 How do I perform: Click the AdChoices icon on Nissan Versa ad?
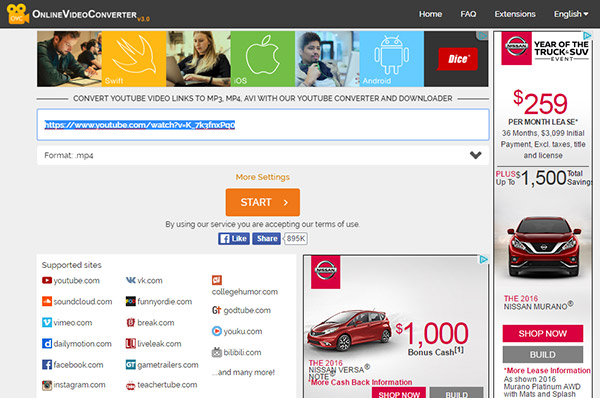click(x=483, y=259)
